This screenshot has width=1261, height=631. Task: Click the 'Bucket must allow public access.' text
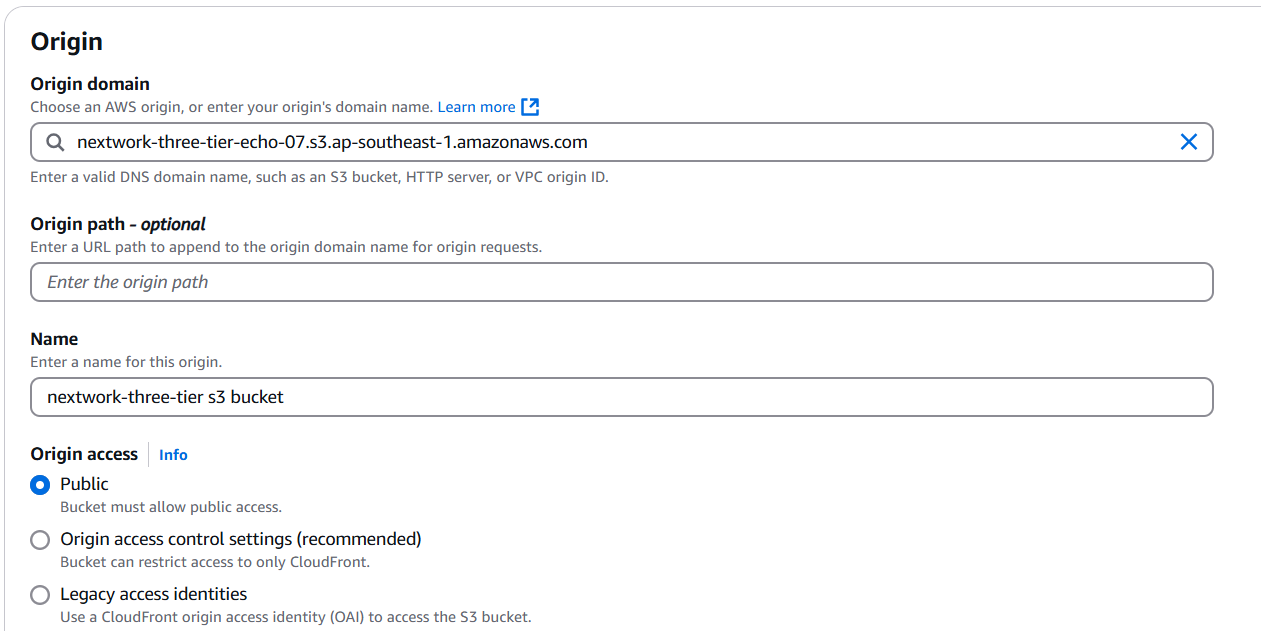[171, 507]
